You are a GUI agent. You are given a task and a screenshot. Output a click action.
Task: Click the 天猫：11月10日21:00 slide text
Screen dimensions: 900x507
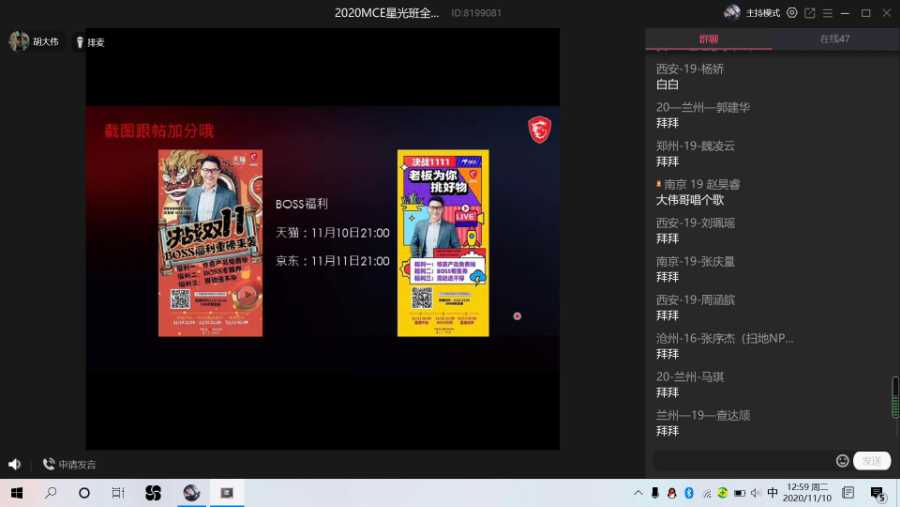tap(332, 233)
